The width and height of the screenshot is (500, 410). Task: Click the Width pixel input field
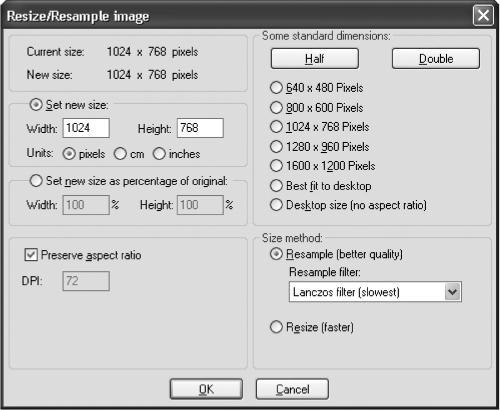point(86,128)
